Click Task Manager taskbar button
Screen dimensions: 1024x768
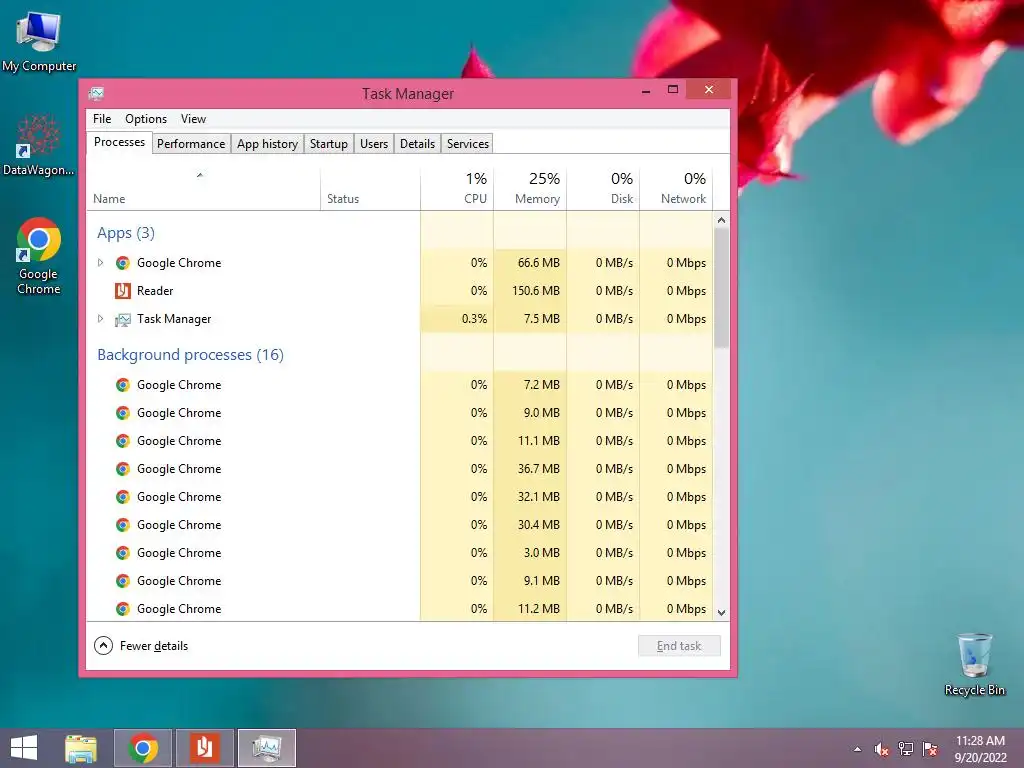tap(266, 748)
